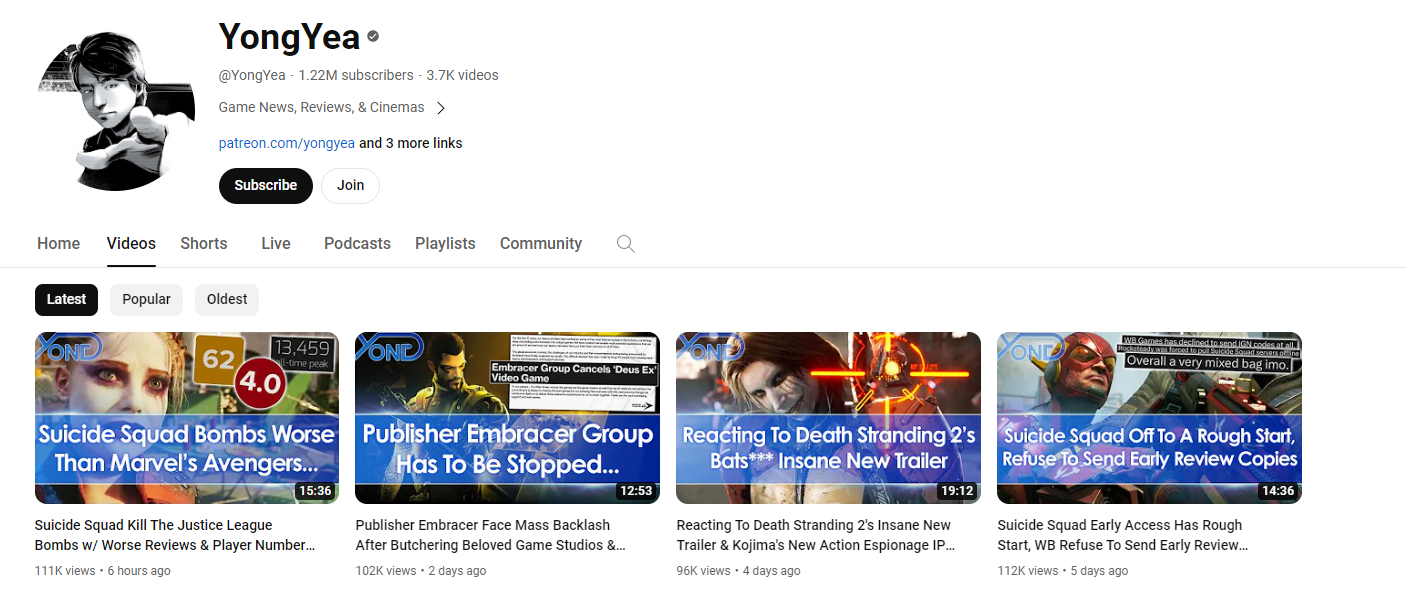1406x607 pixels.
Task: Open title 'Publisher Embracer Face Mass Backlash'
Action: coord(491,535)
